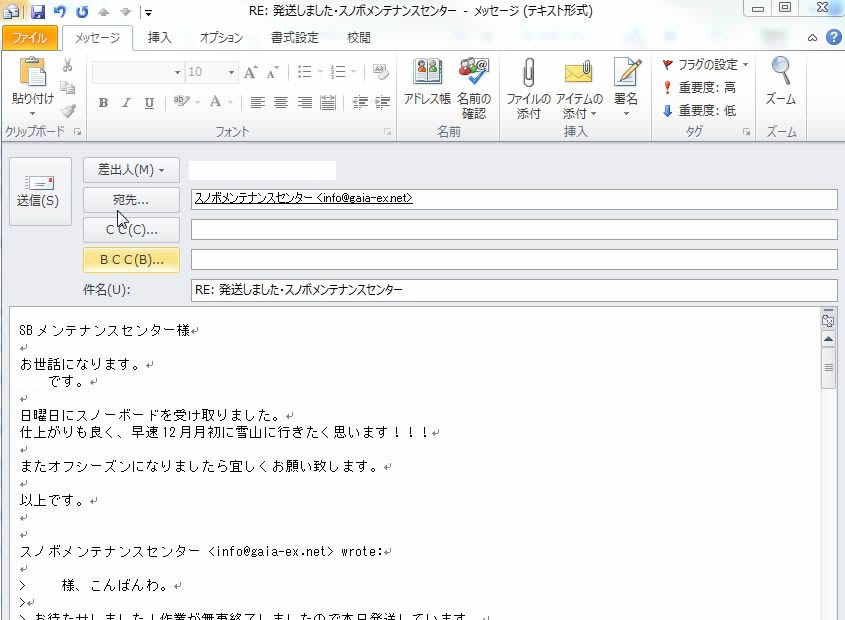Click the 宛先... recipients button
Image resolution: width=845 pixels, height=620 pixels.
131,200
